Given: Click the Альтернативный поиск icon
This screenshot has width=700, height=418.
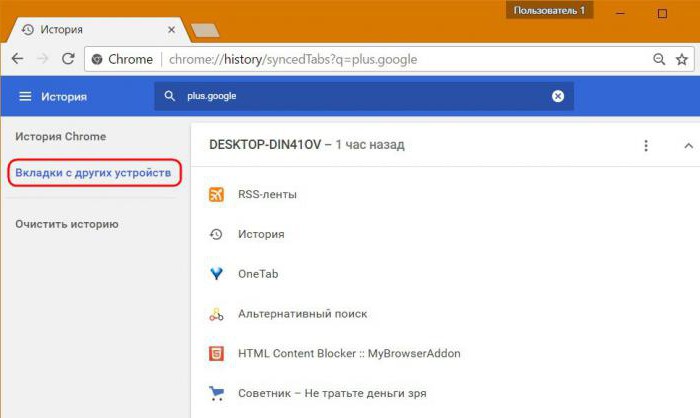Looking at the screenshot, I should (216, 314).
